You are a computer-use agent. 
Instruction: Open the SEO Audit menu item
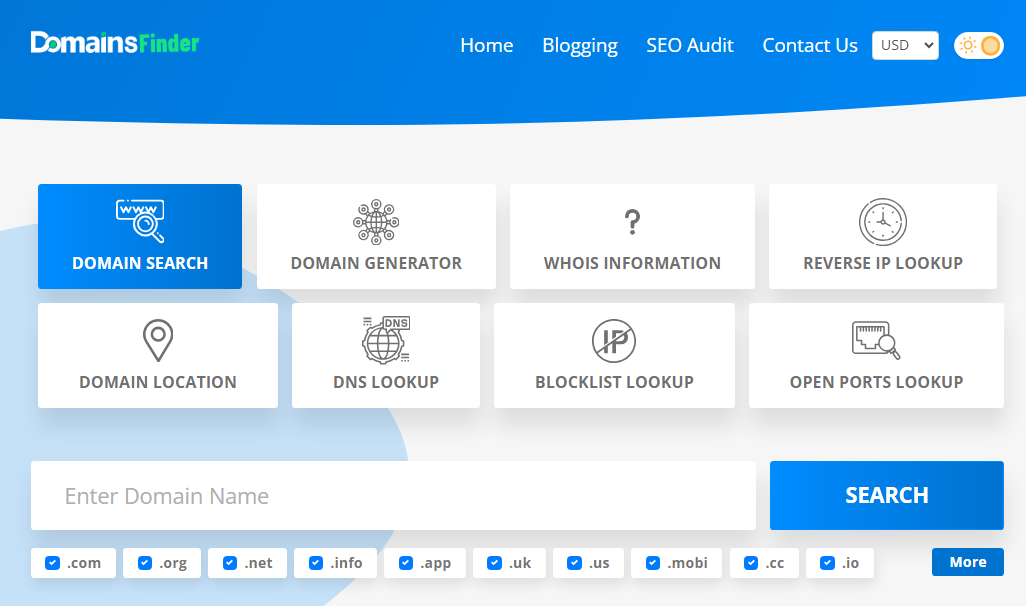[689, 45]
